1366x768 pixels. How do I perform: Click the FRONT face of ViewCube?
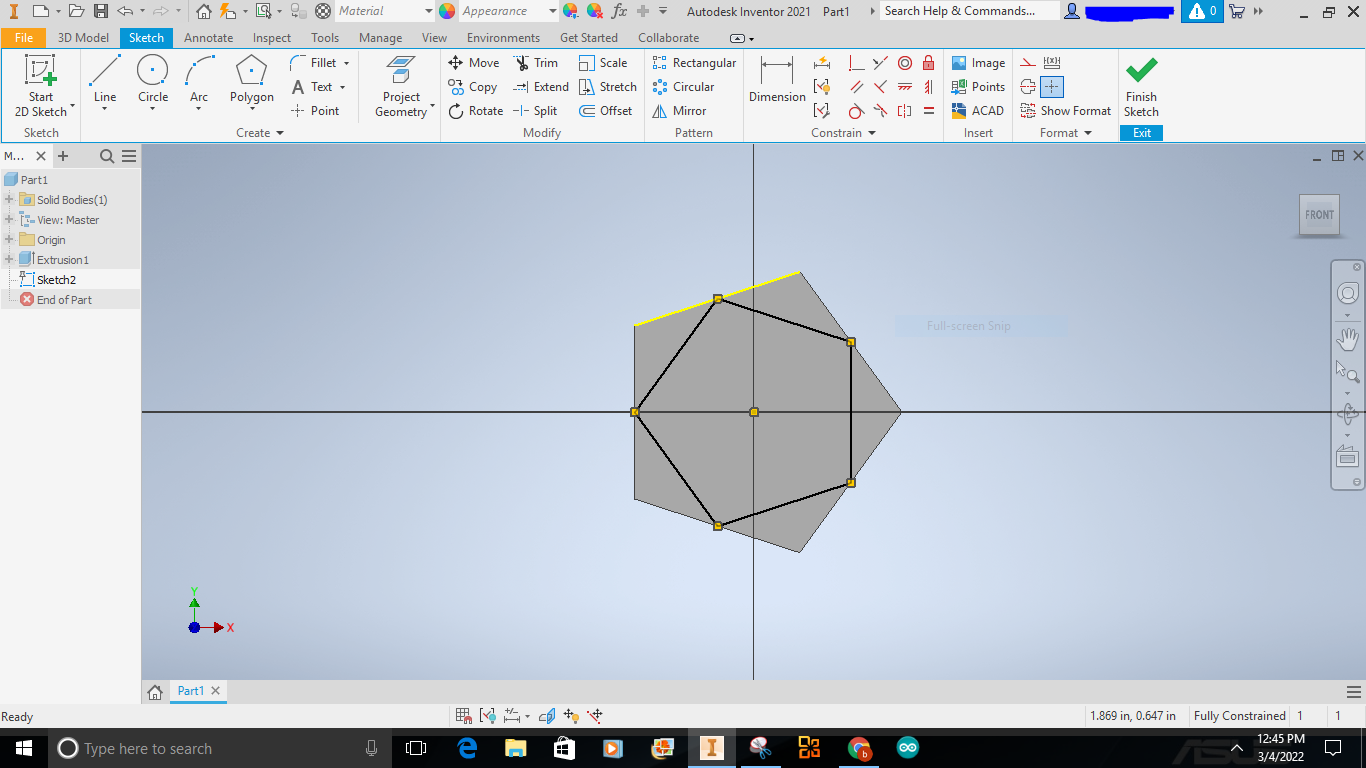[x=1319, y=215]
